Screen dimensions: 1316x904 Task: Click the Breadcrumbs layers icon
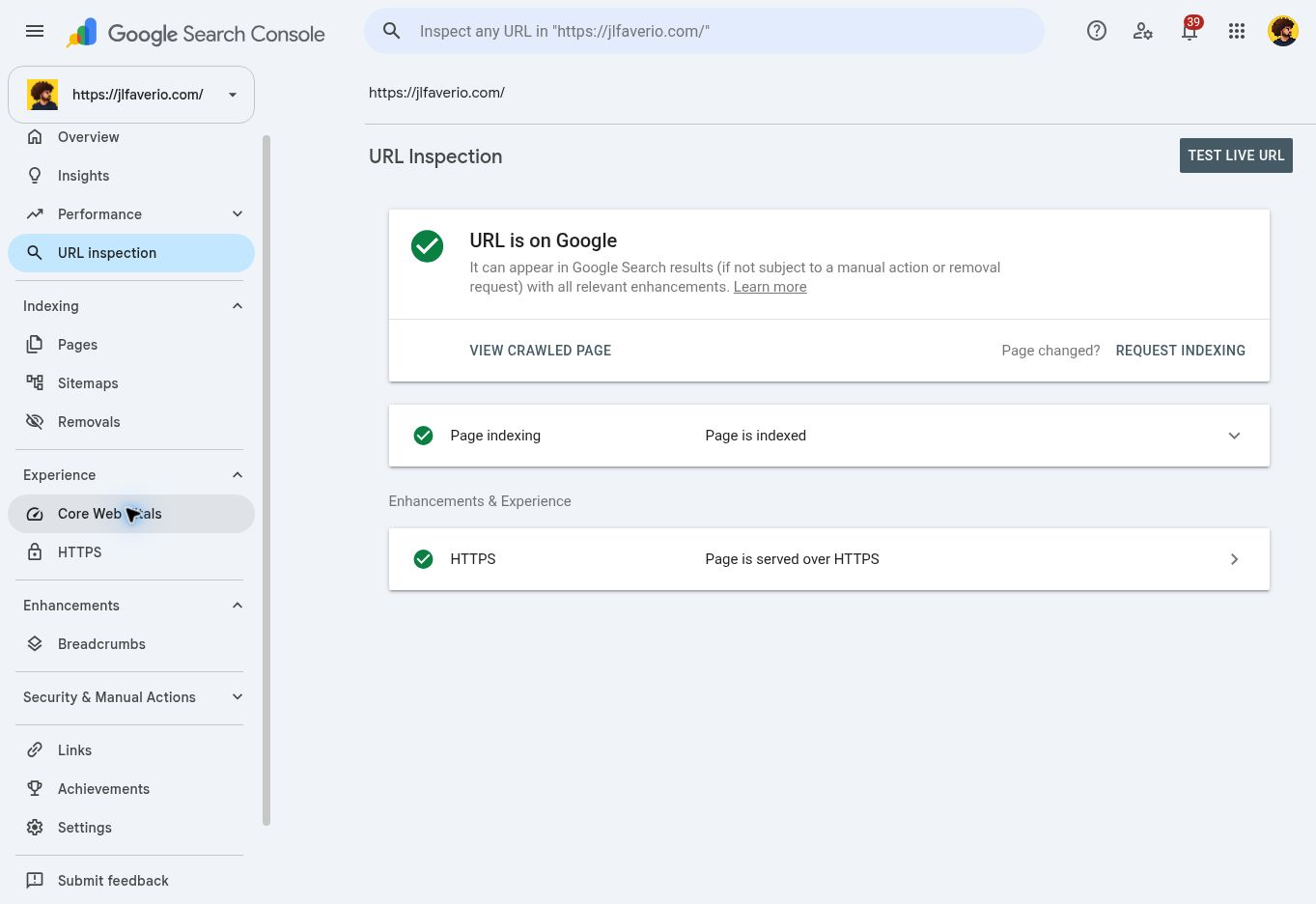pos(35,644)
